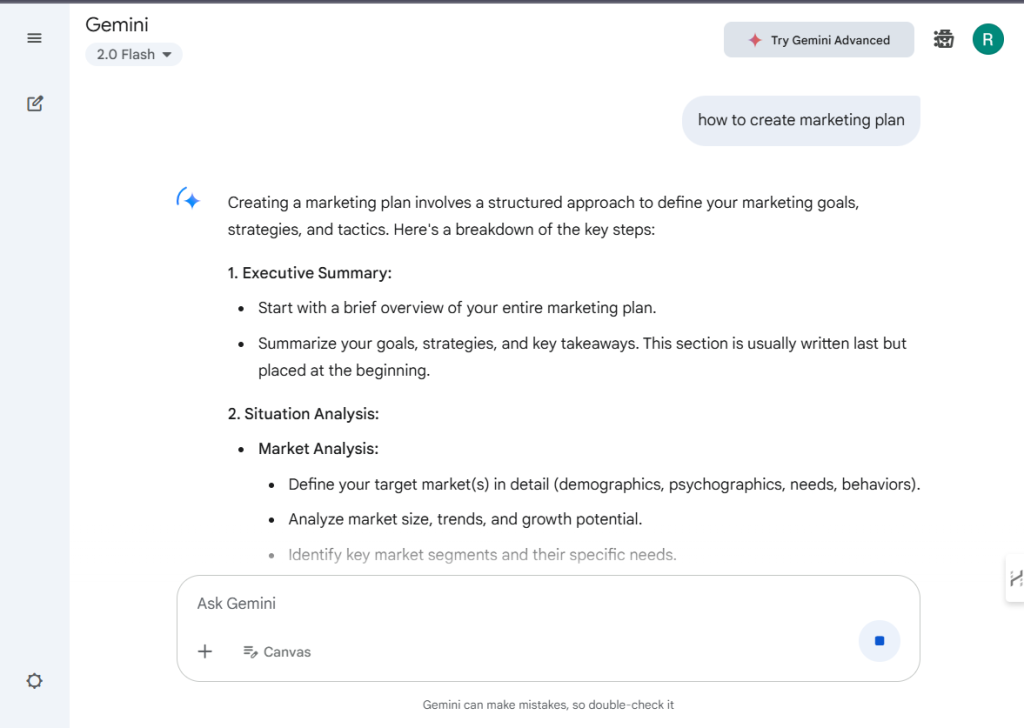Click the intro paragraph "Creating a marketing plan involves"

click(543, 216)
